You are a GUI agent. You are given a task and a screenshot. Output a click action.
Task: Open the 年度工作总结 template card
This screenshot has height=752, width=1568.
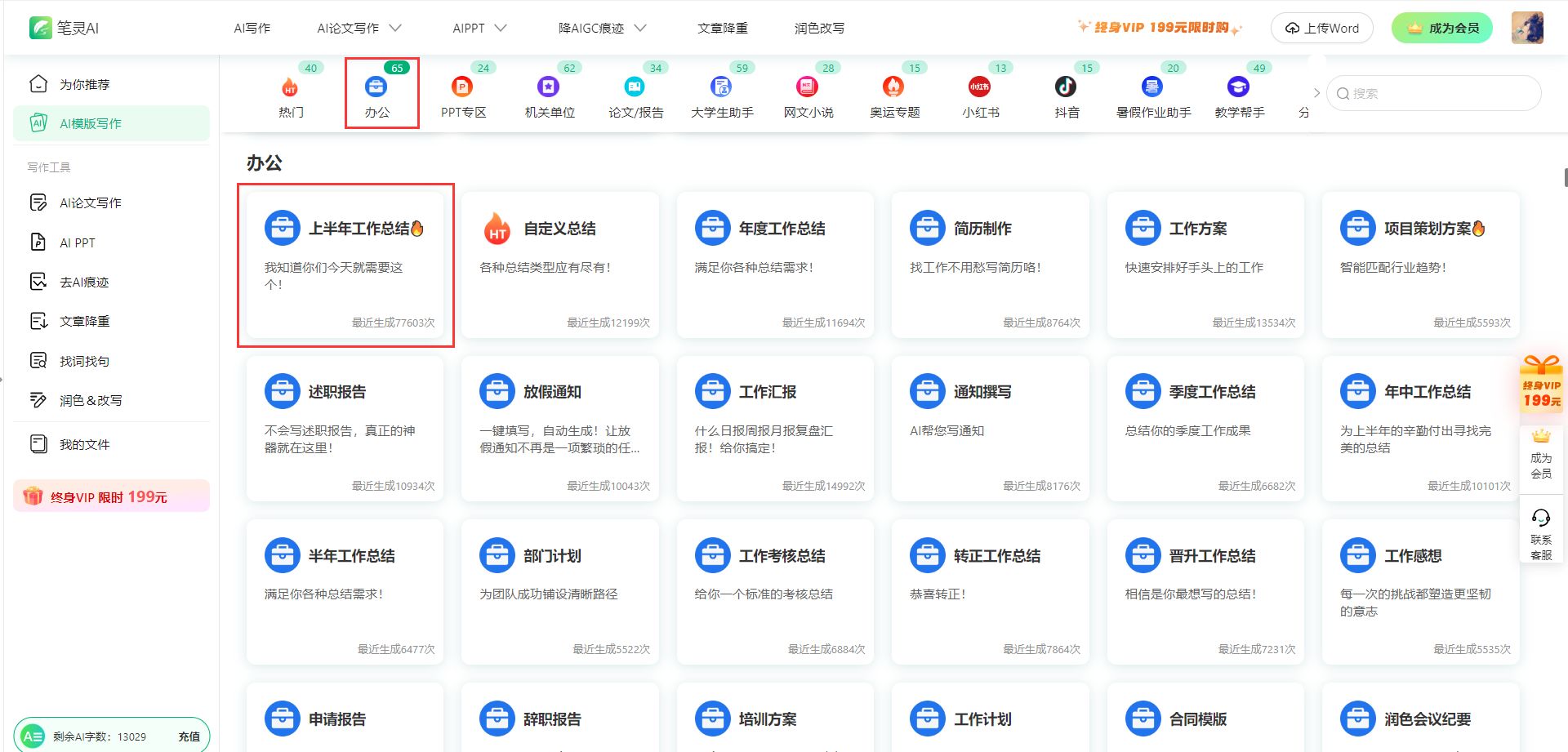click(x=776, y=265)
